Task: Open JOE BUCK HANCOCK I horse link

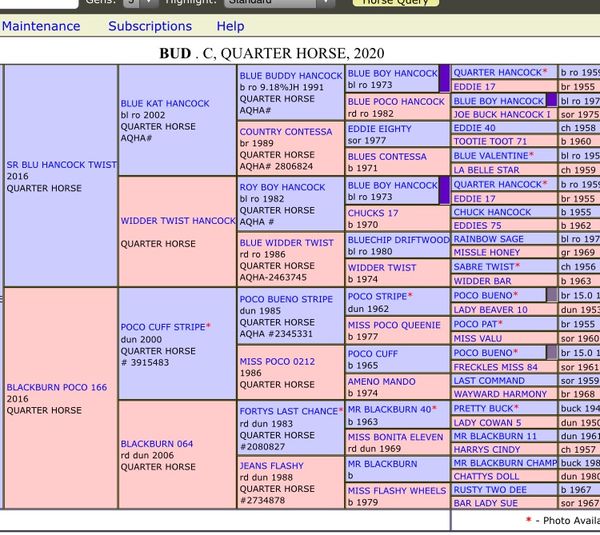Action: click(x=502, y=114)
